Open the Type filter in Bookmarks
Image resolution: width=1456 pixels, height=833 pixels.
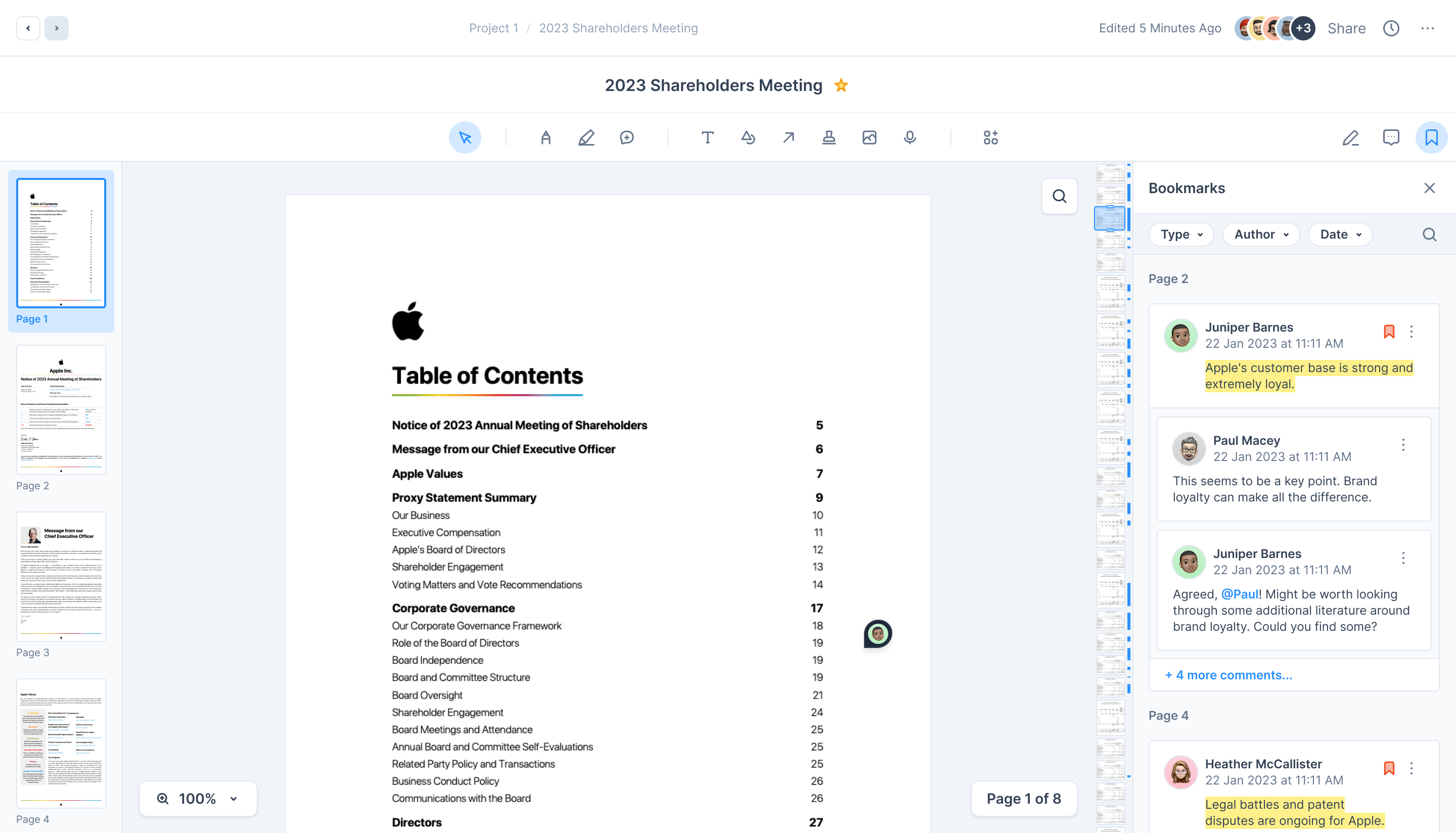1181,234
